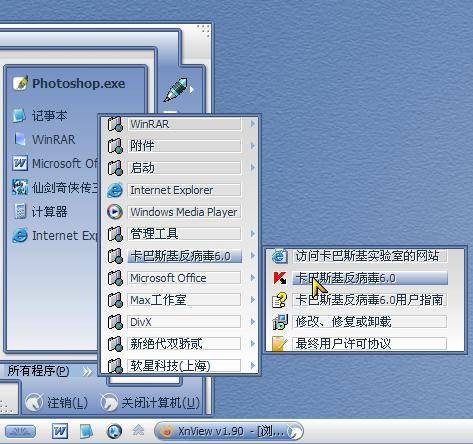Click the WinRAR folder icon in the programs menu
The width and height of the screenshot is (473, 444).
(x=115, y=124)
